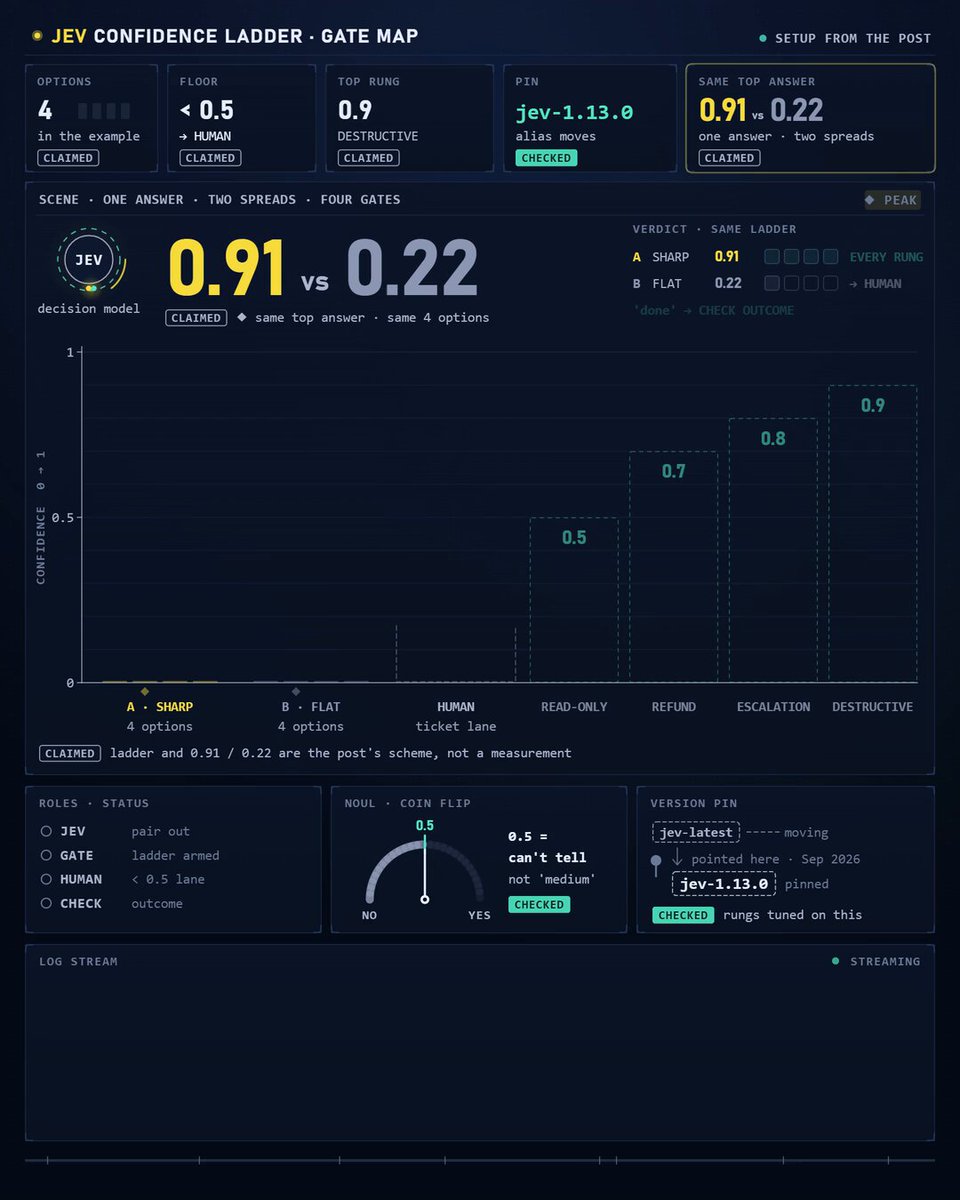Click CLAIMED badge in SAME TOP ANSWER card
The image size is (960, 1200).
click(x=729, y=158)
